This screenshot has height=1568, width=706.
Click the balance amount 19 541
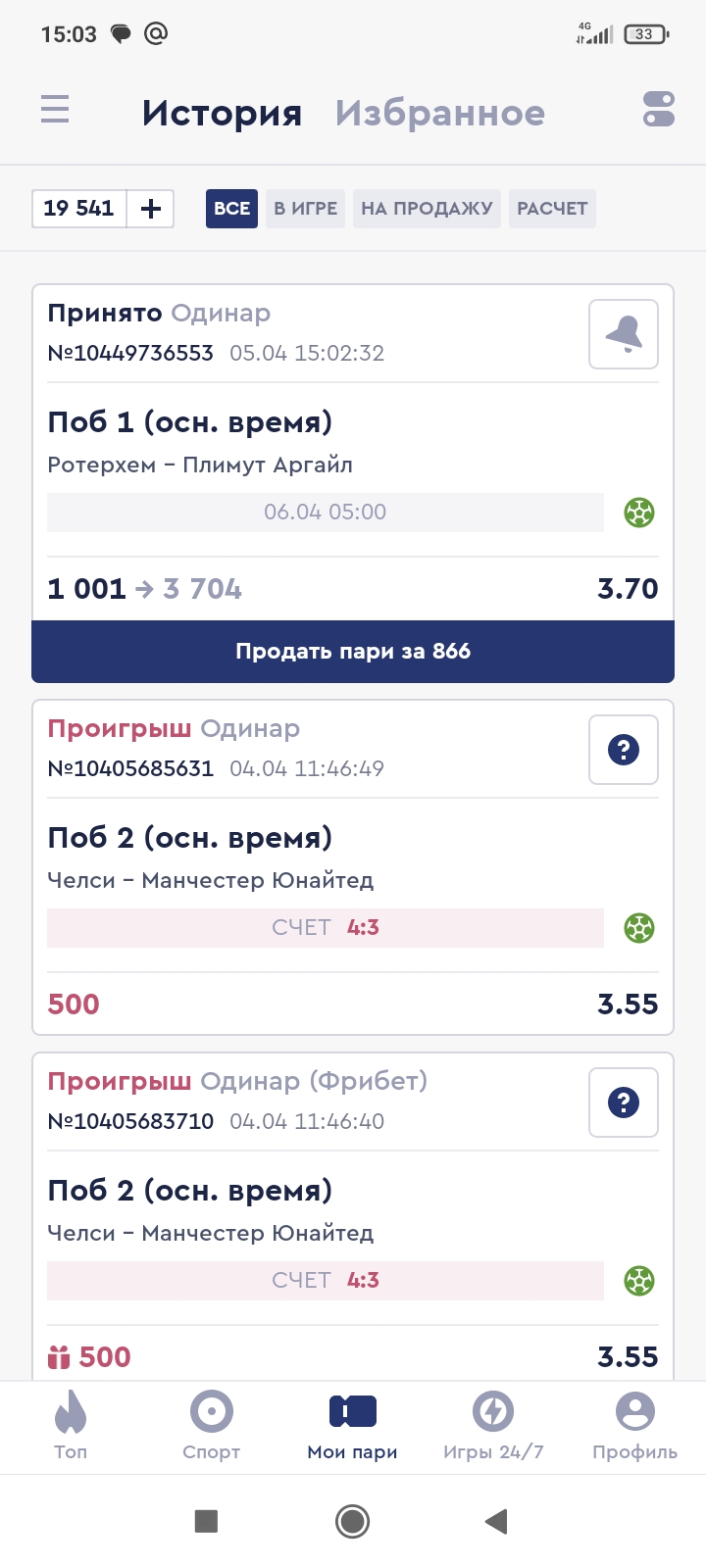[79, 209]
